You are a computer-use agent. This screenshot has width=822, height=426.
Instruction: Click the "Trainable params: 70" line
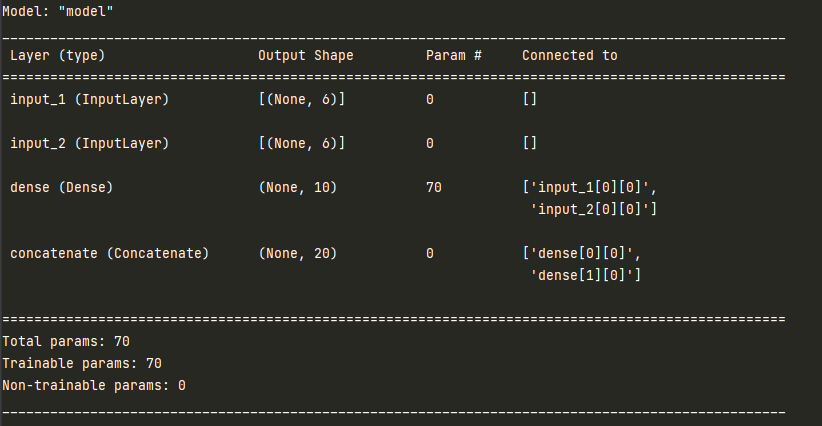click(81, 363)
